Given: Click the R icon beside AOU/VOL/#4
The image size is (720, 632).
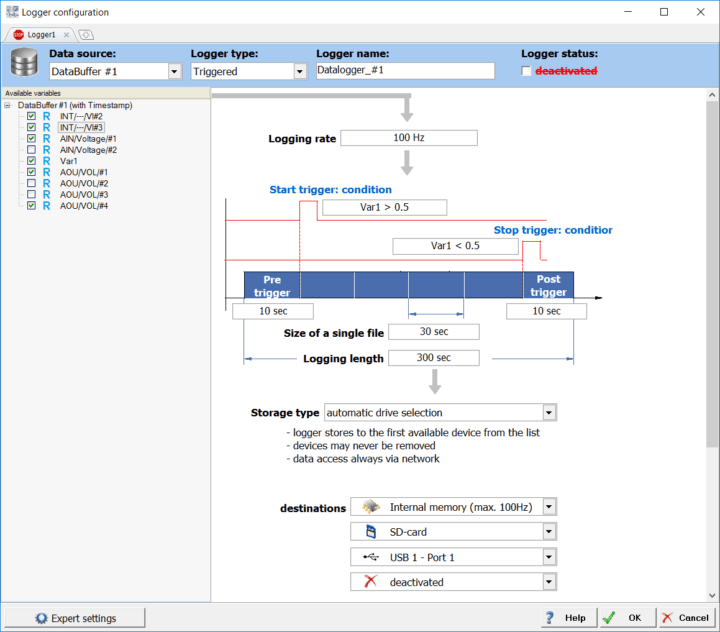Looking at the screenshot, I should coord(46,206).
